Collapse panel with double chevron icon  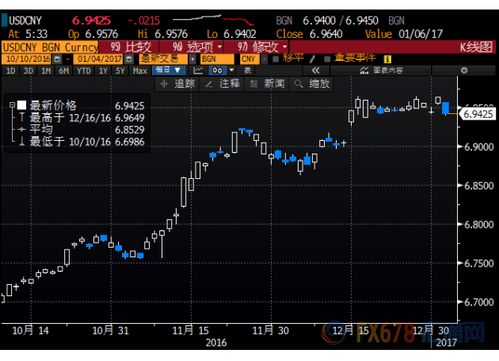pos(315,70)
